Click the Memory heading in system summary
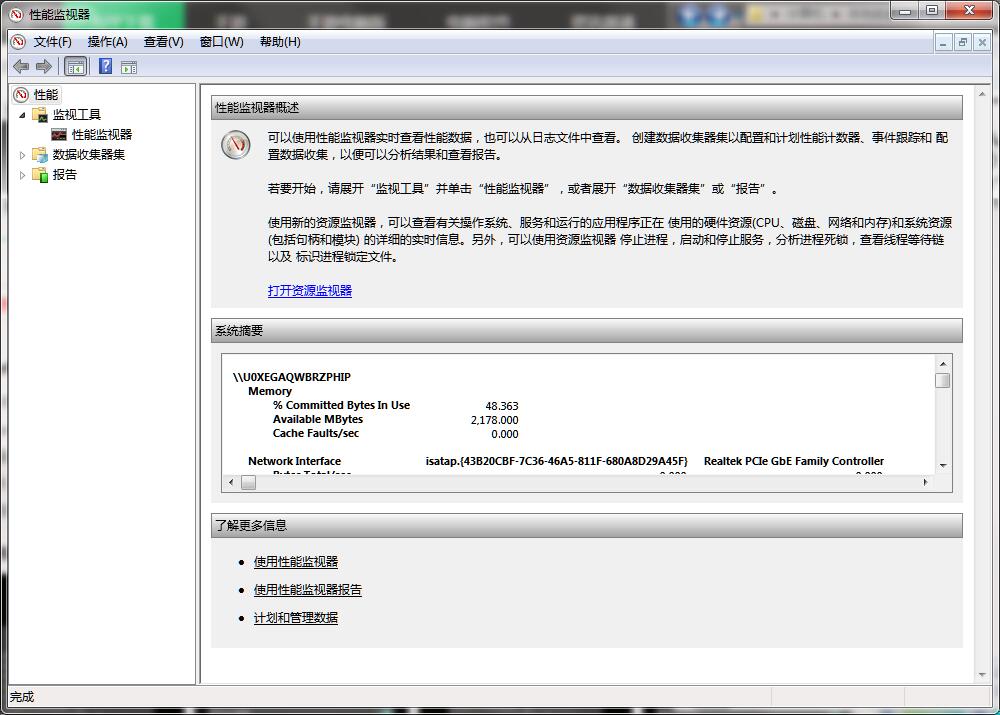This screenshot has width=1000, height=715. [270, 391]
